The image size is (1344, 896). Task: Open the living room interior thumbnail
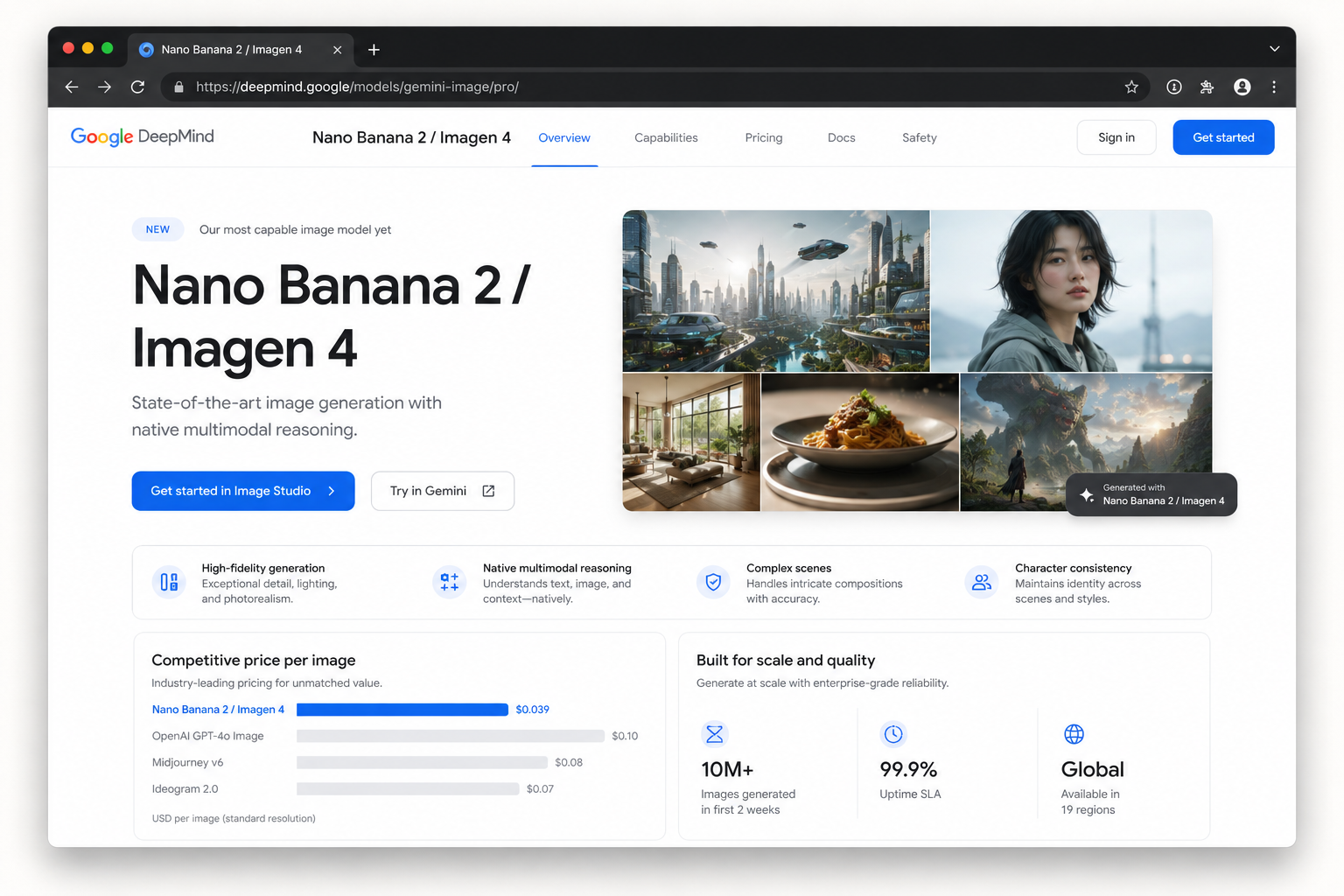[x=691, y=442]
